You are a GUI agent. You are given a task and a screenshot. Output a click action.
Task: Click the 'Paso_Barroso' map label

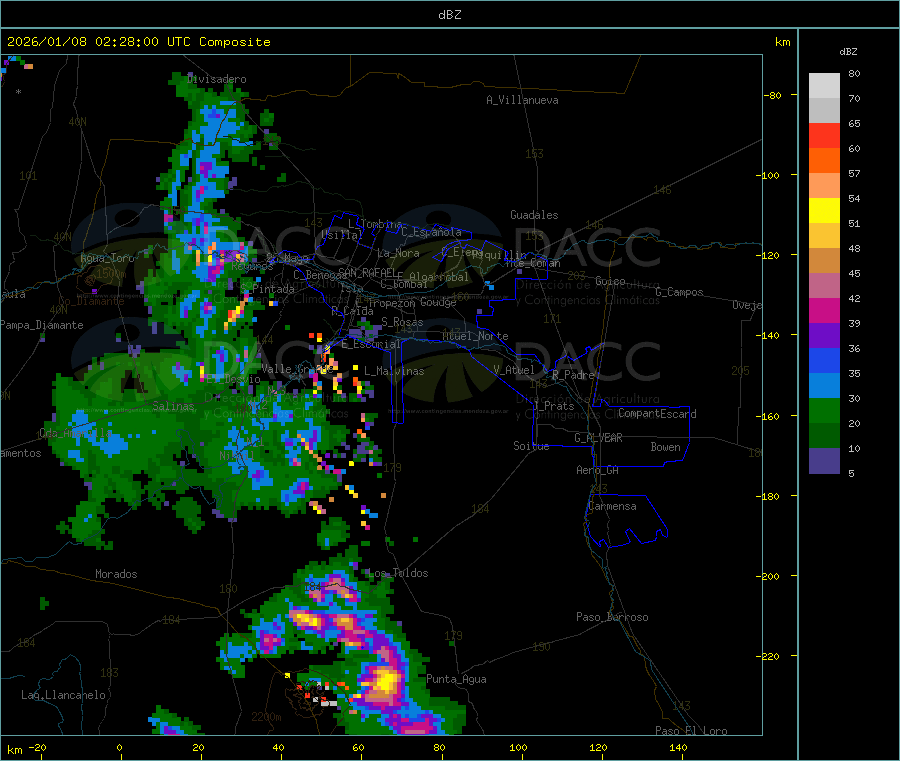pyautogui.click(x=612, y=617)
